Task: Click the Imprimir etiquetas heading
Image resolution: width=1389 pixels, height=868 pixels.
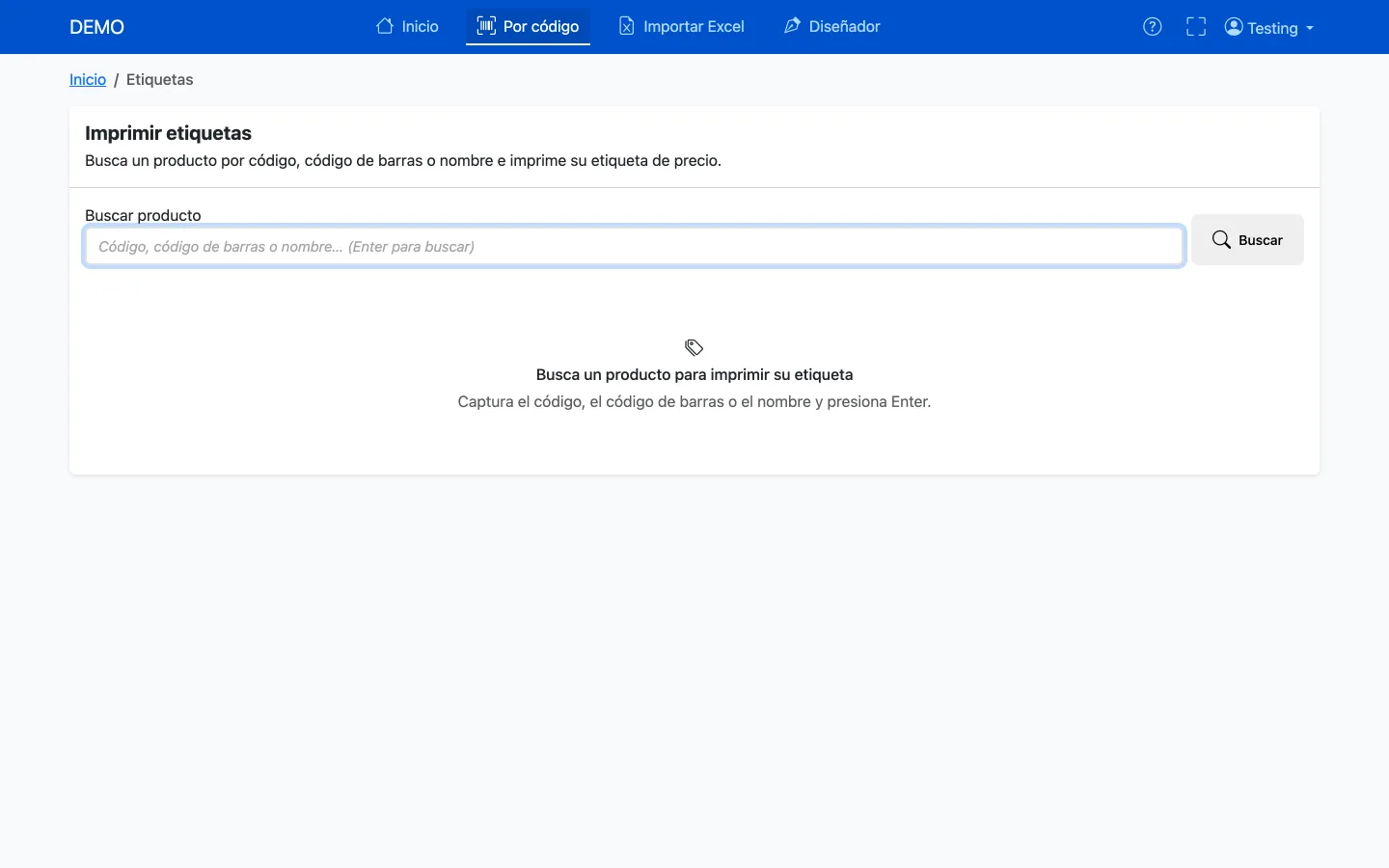Action: click(168, 133)
